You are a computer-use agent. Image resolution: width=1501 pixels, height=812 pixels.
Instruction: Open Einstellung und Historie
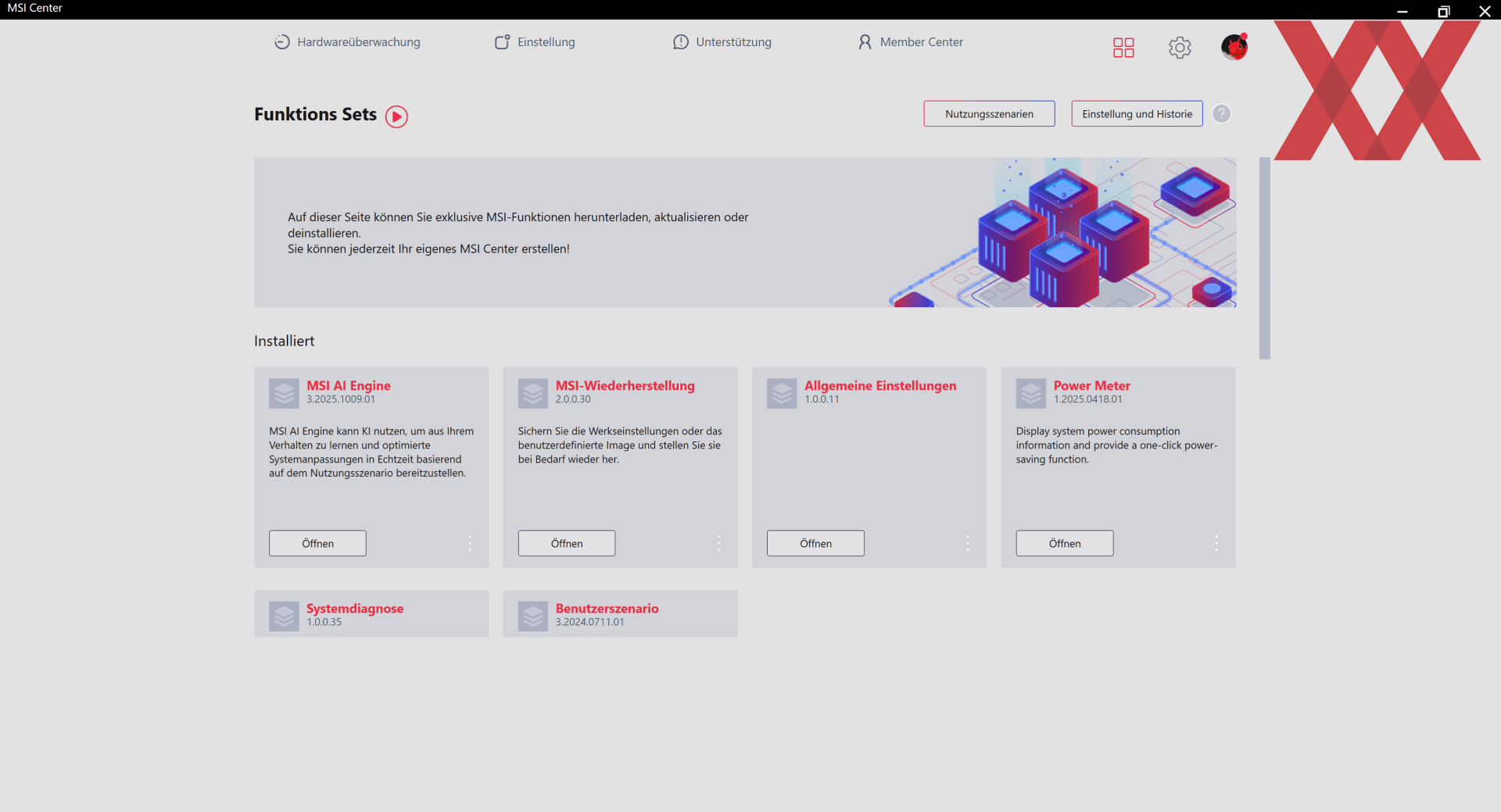click(x=1137, y=114)
